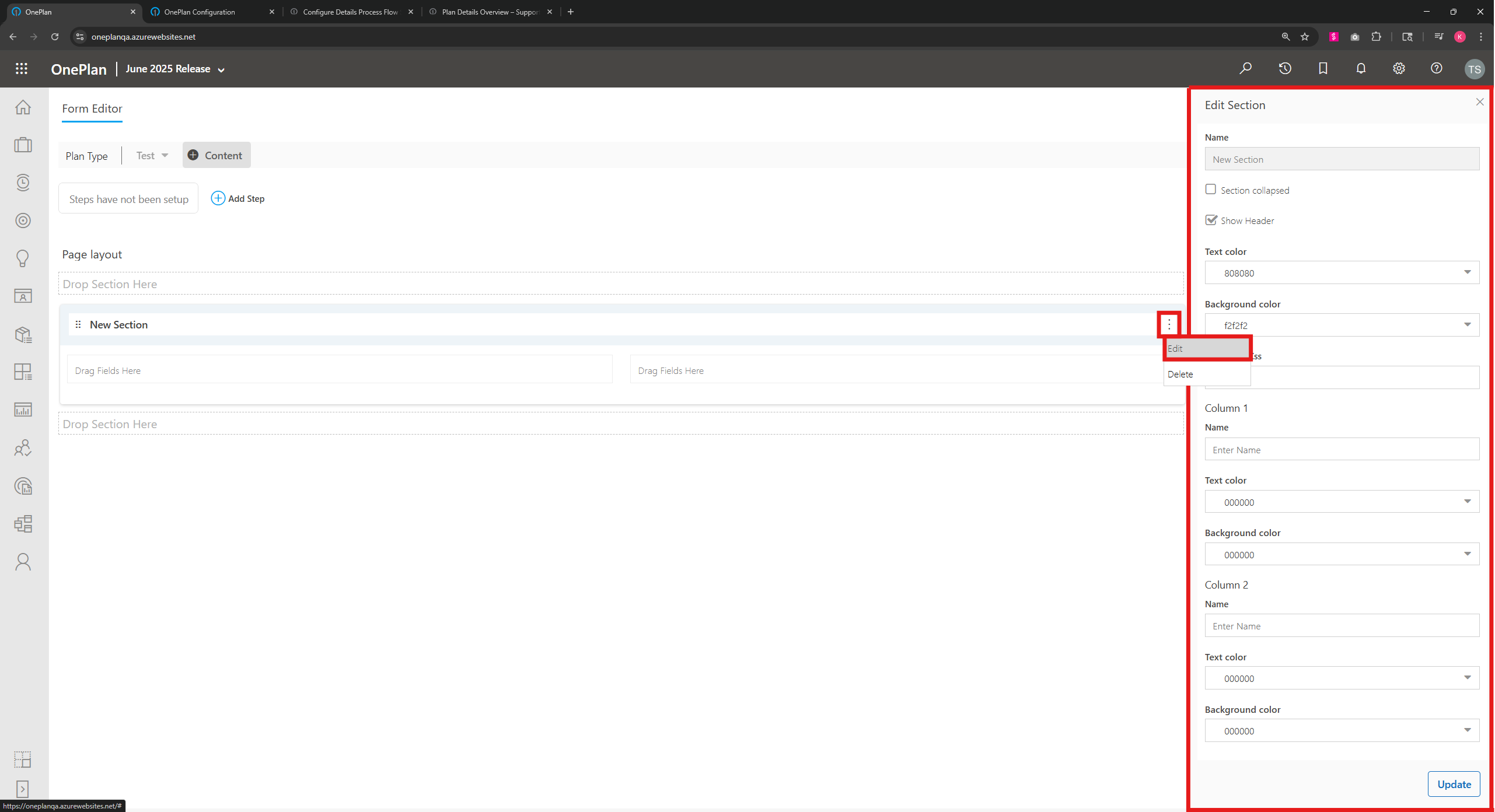Switch to OnePlan Configuration browser tab
Image resolution: width=1495 pixels, height=812 pixels.
(x=212, y=12)
